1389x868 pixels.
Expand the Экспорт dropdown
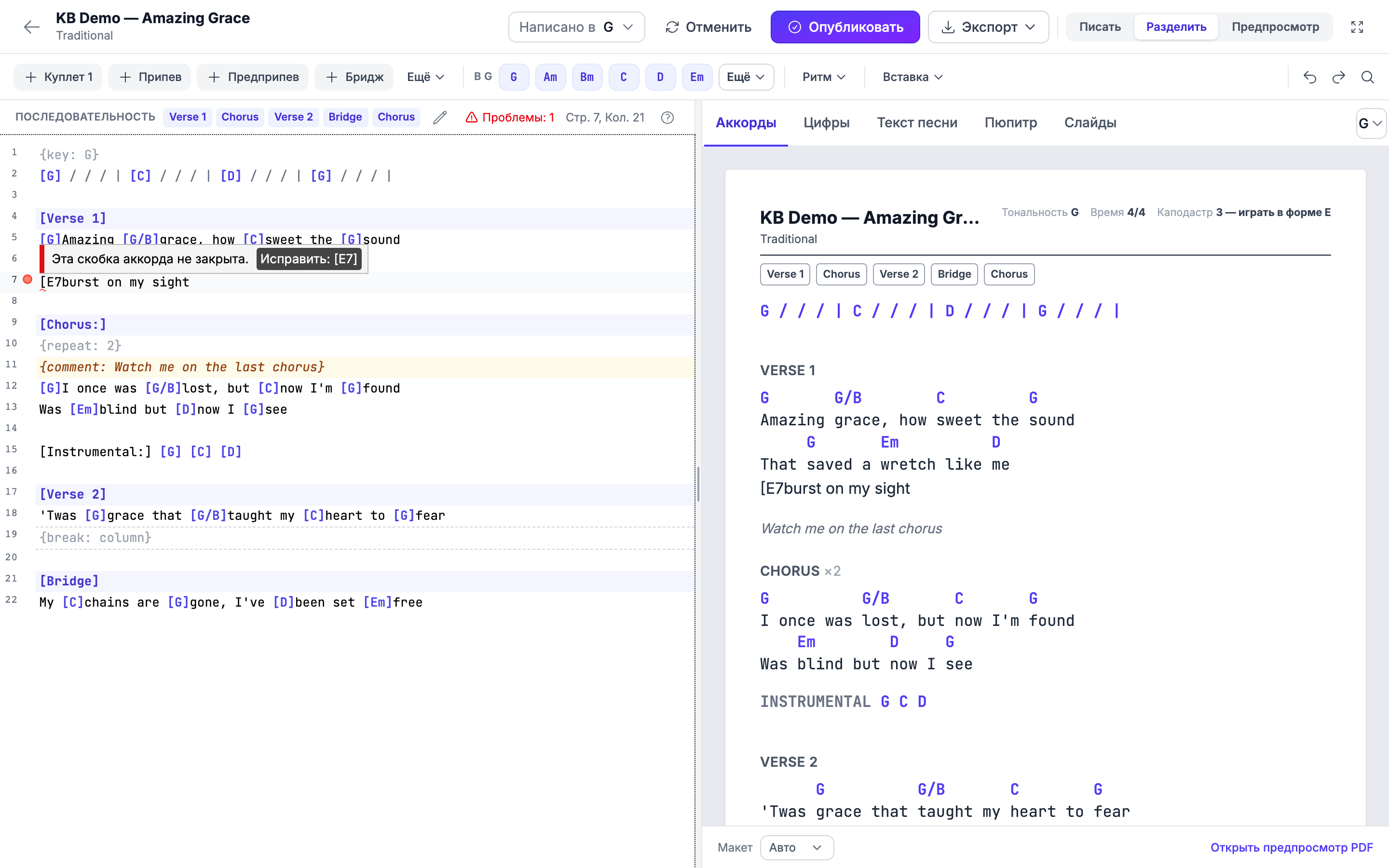pyautogui.click(x=988, y=27)
